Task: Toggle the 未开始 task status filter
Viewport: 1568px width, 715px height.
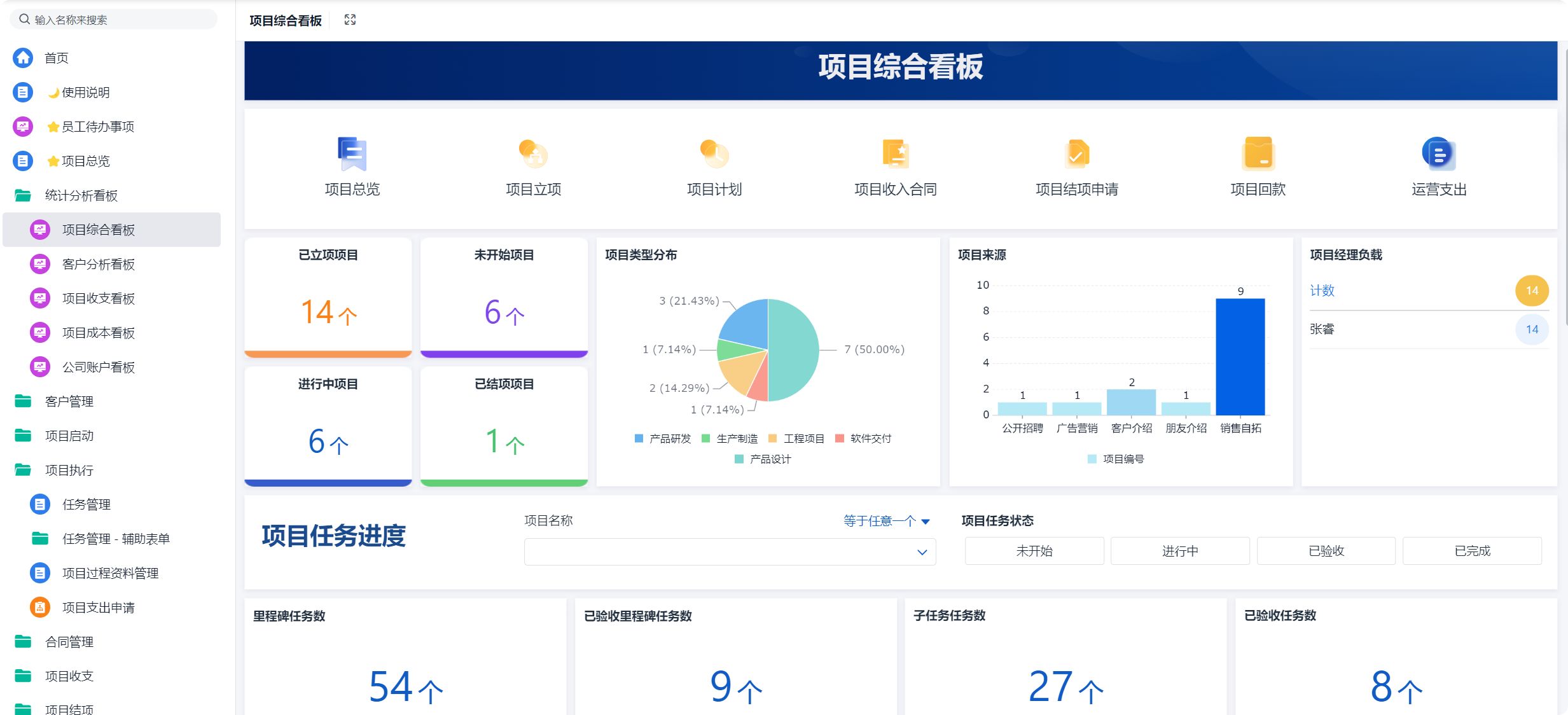Action: (x=1034, y=551)
